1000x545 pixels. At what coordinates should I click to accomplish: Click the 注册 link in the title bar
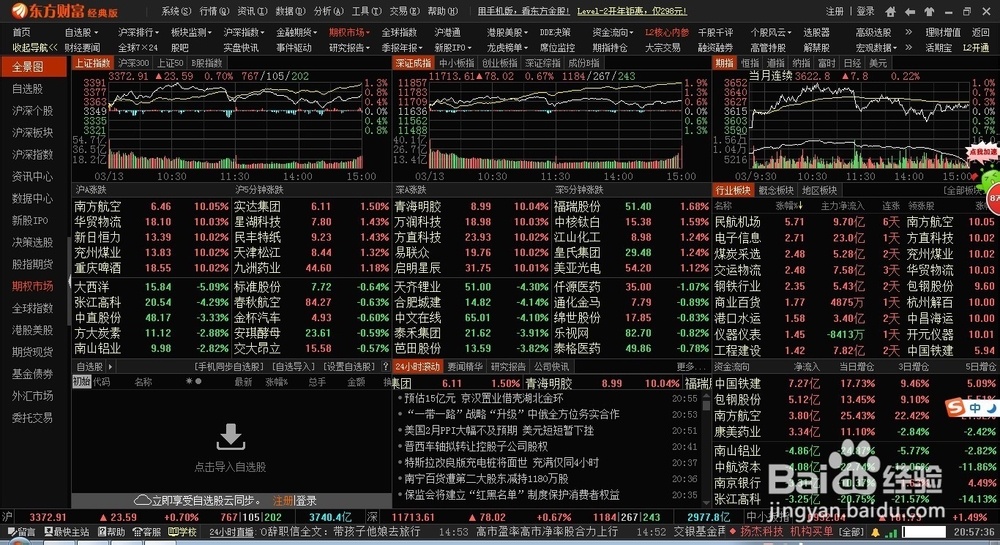click(x=834, y=11)
